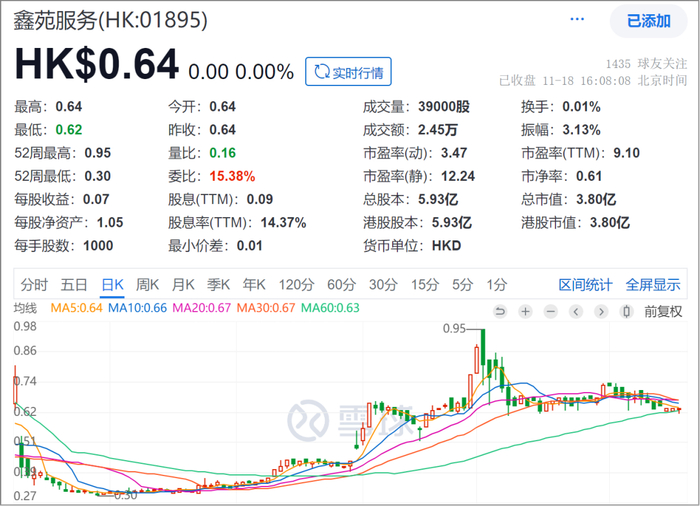Click the 最低 value 0.62

coord(69,130)
